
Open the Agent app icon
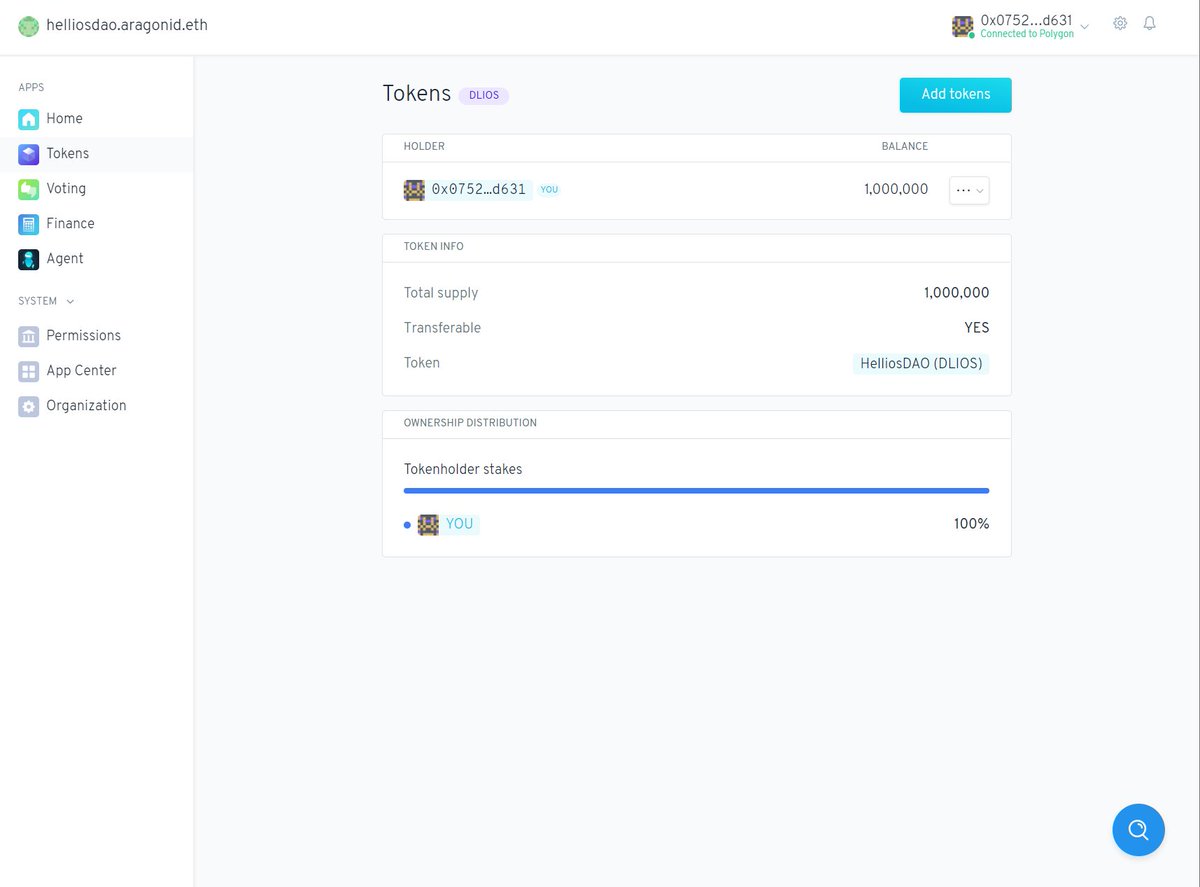pyautogui.click(x=28, y=259)
